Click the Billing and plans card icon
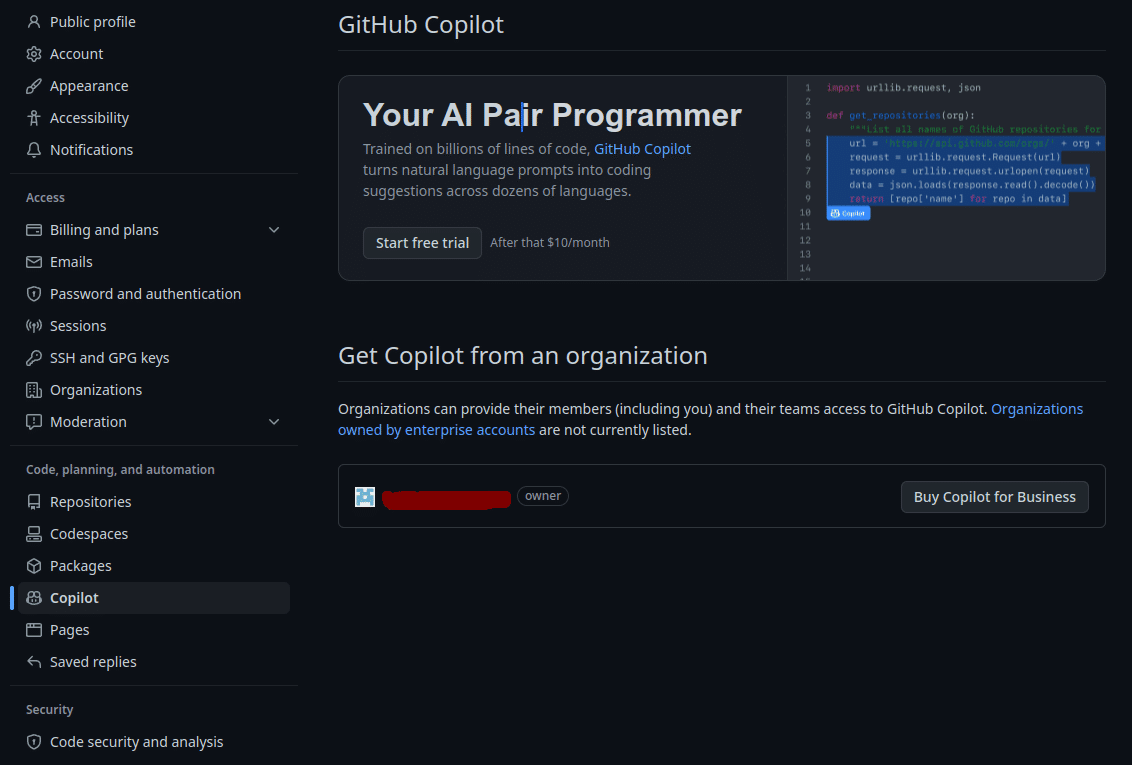This screenshot has height=765, width=1132. [x=34, y=230]
